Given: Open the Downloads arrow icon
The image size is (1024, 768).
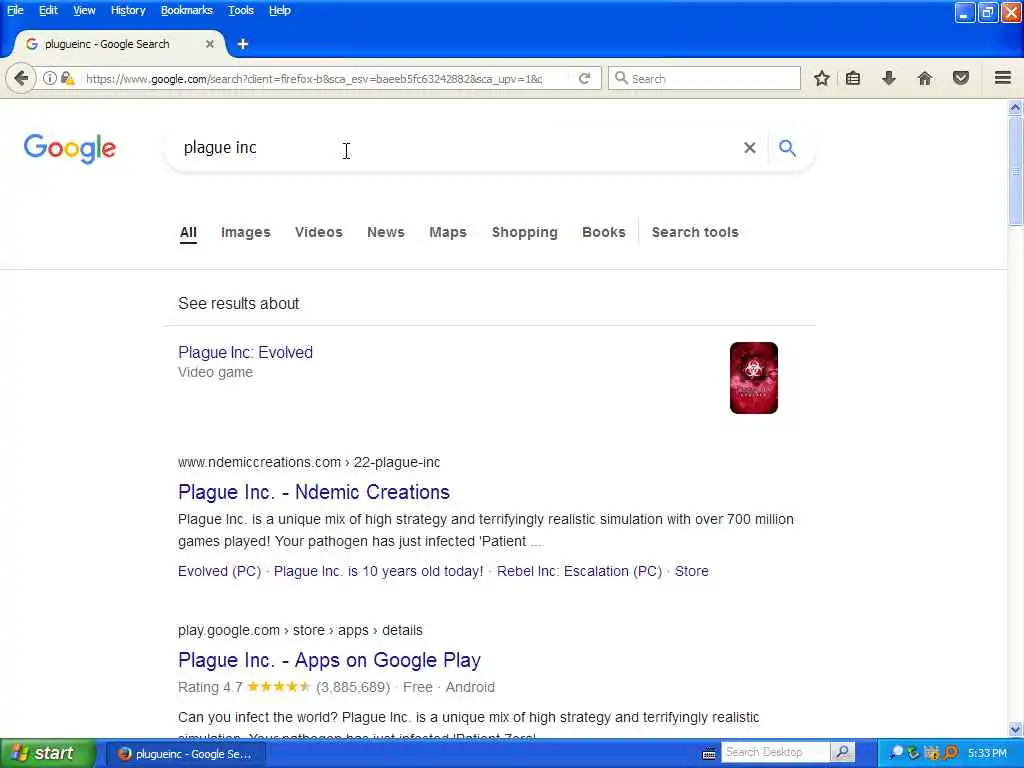Looking at the screenshot, I should [889, 78].
